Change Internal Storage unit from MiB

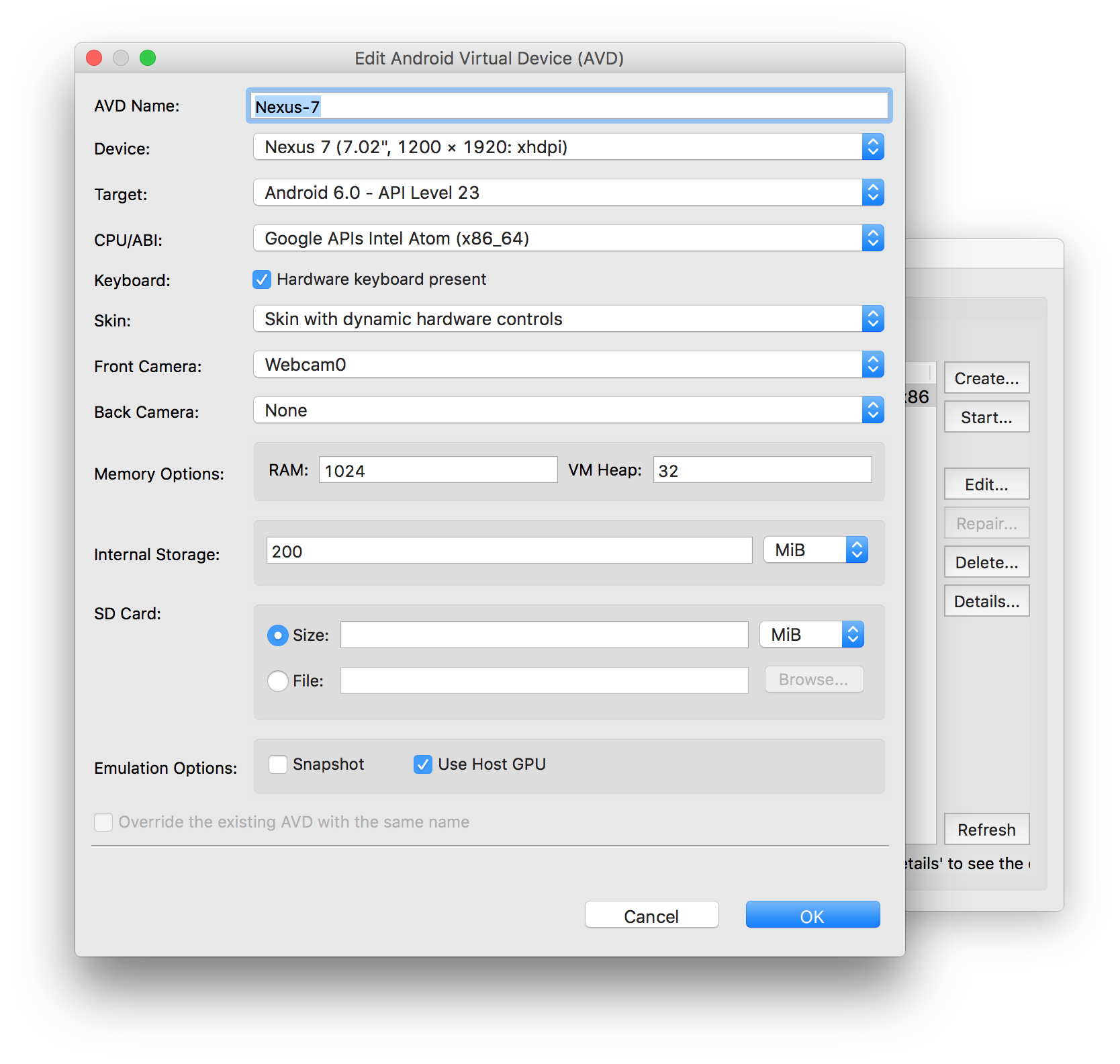pos(815,550)
